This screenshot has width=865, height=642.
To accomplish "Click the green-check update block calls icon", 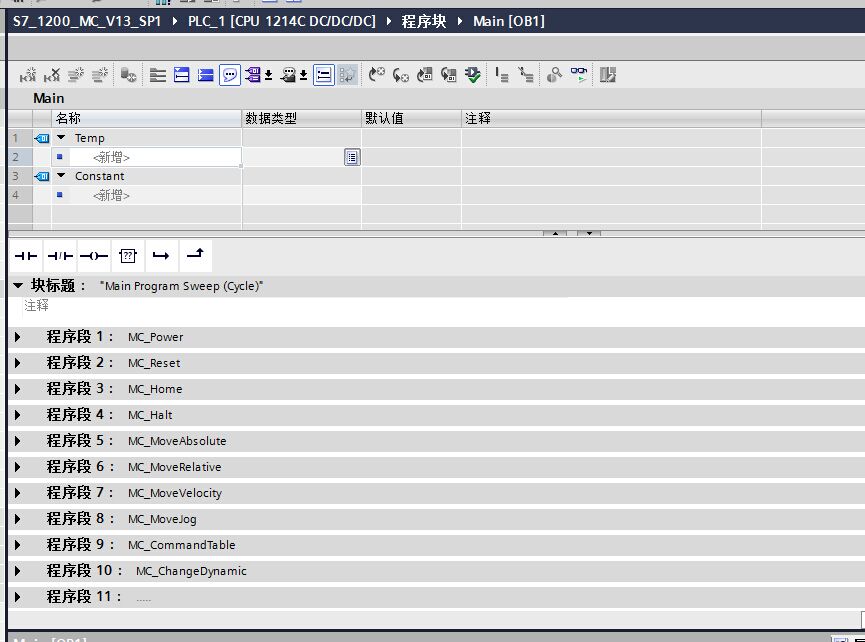I will point(473,74).
